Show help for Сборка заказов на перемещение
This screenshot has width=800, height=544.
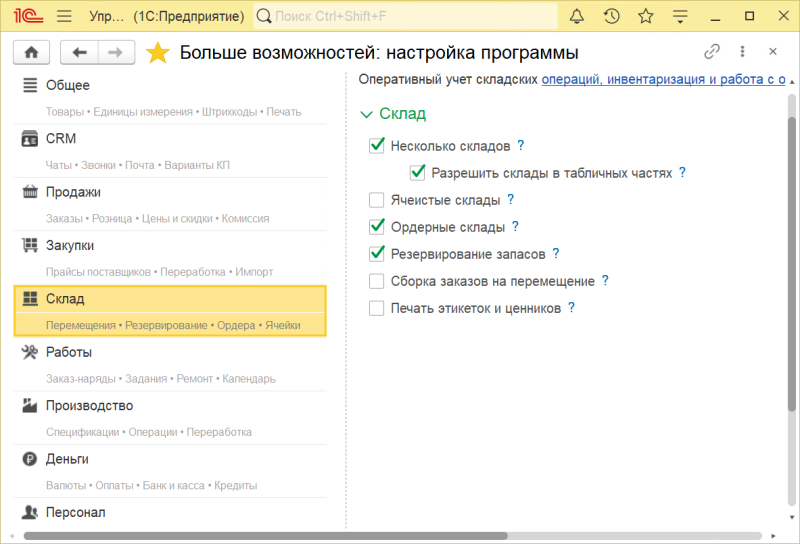tap(605, 281)
